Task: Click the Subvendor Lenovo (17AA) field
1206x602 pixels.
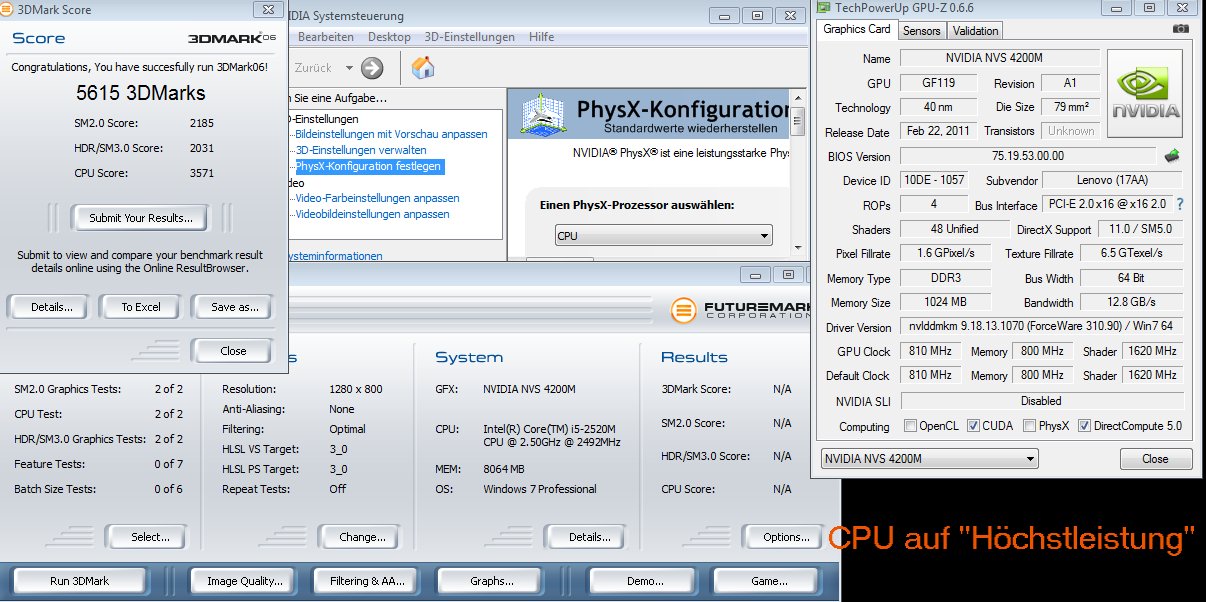Action: 1112,180
